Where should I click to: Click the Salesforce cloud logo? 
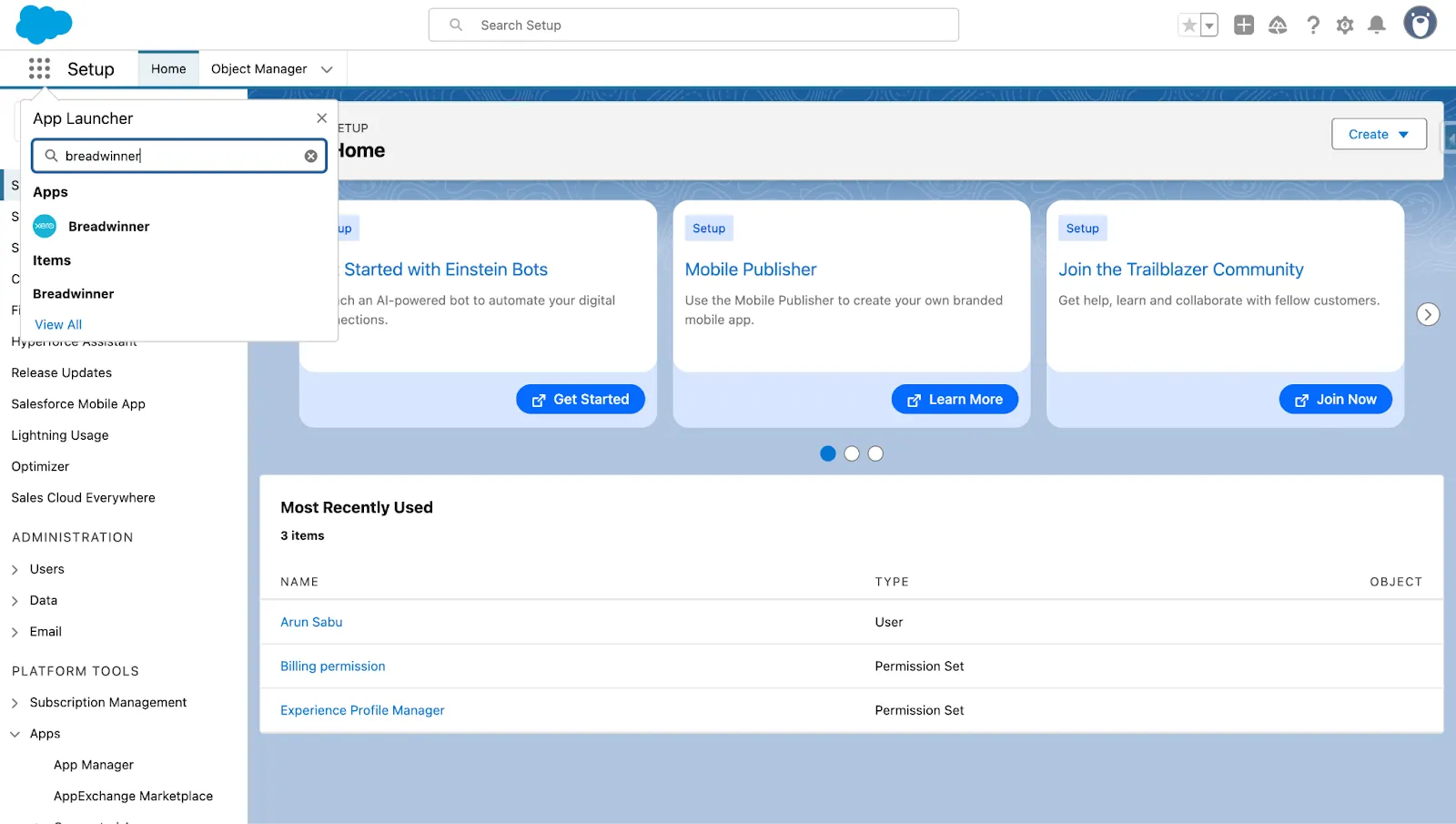[x=44, y=25]
